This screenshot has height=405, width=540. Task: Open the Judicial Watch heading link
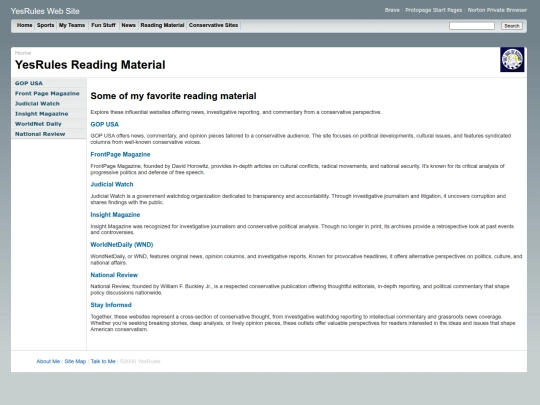pos(112,184)
